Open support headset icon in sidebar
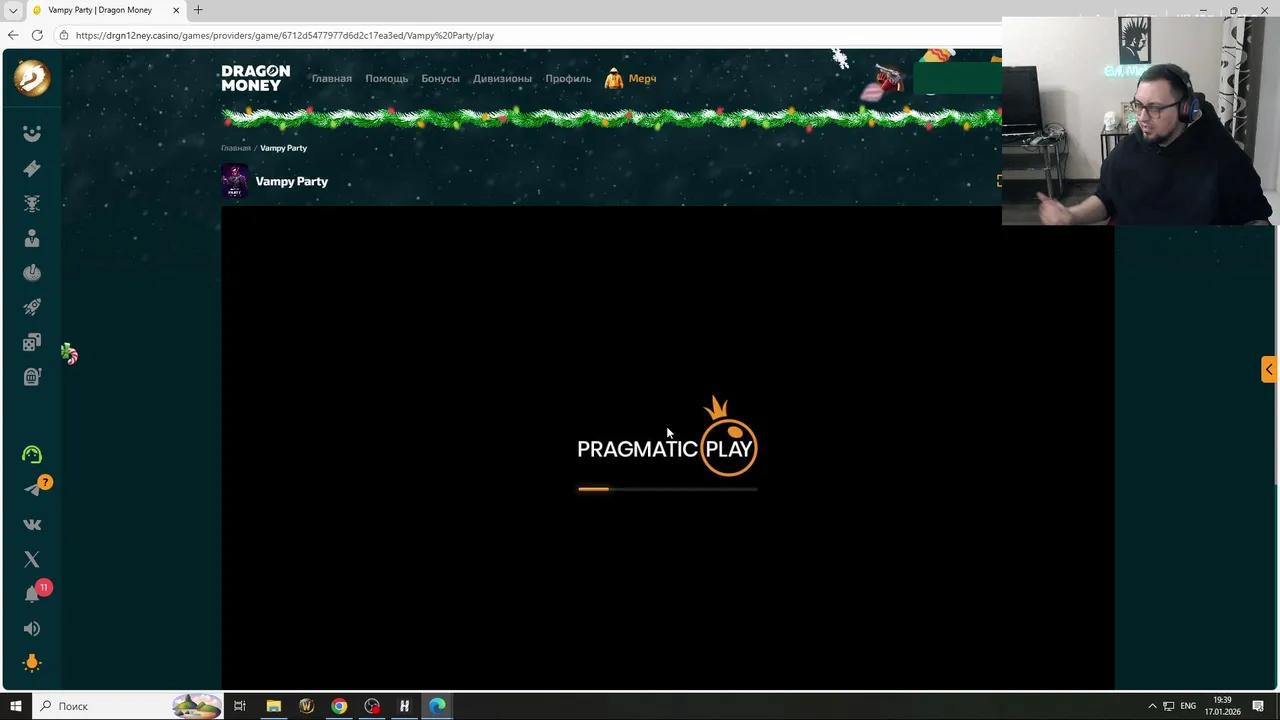Screen dimensions: 1280x720 [x=32, y=455]
